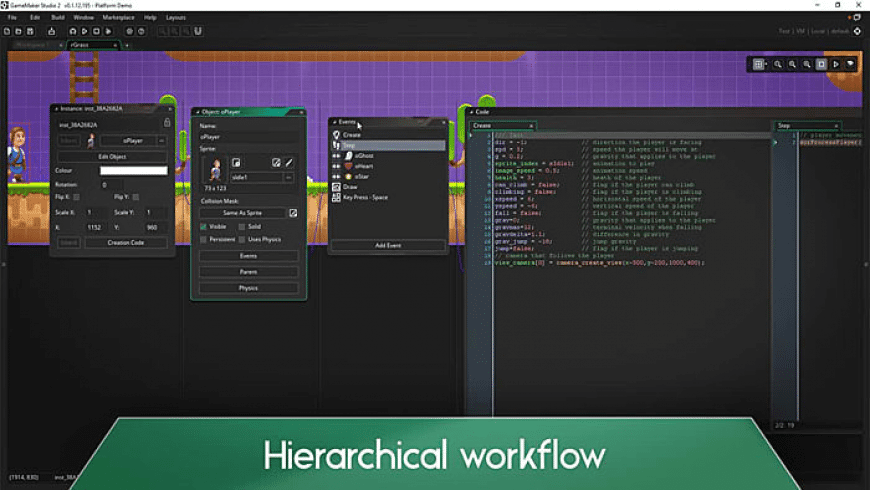
Task: Open object selector ellipsis next to oPlayer
Action: [x=162, y=141]
